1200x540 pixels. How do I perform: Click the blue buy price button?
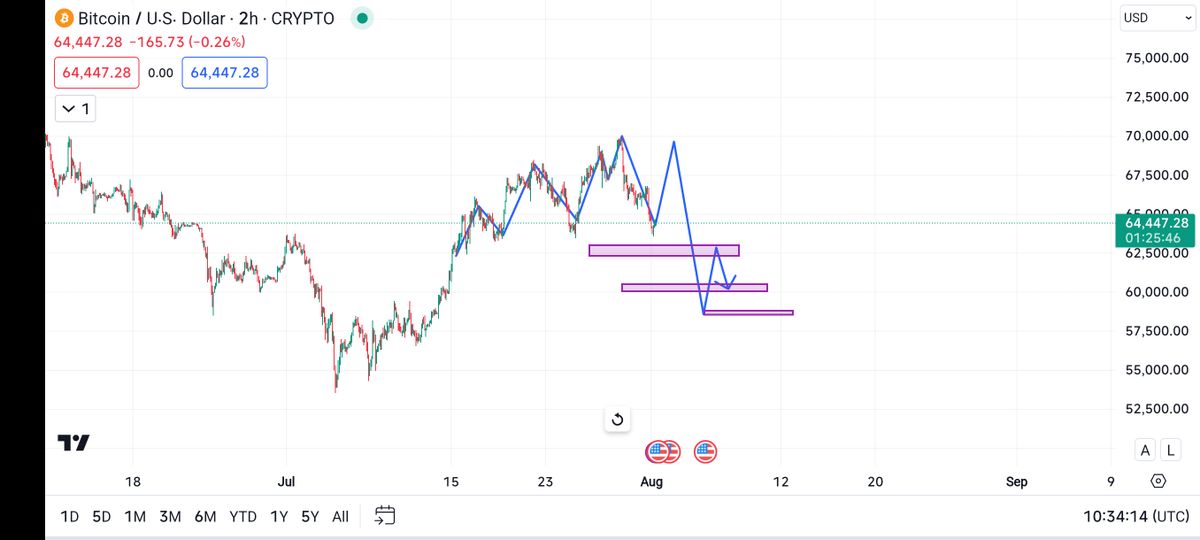click(x=224, y=73)
